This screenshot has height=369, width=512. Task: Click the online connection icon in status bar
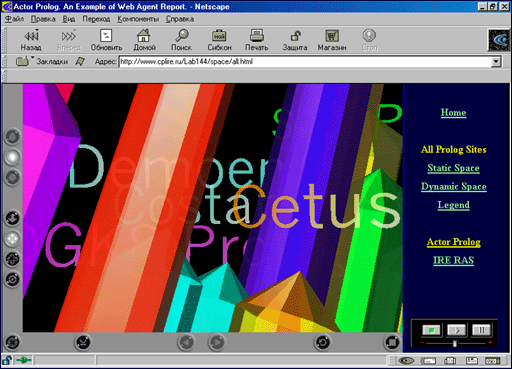[24, 360]
